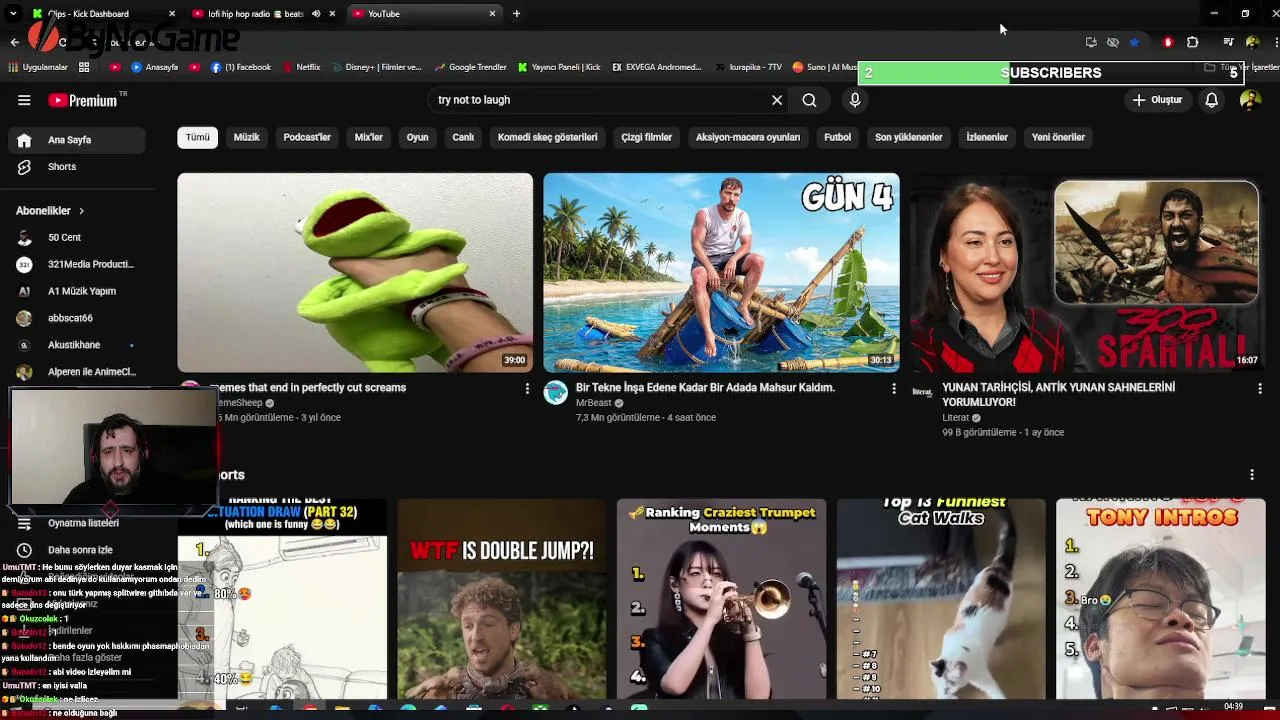Open Shorts from the sidebar

click(77, 167)
